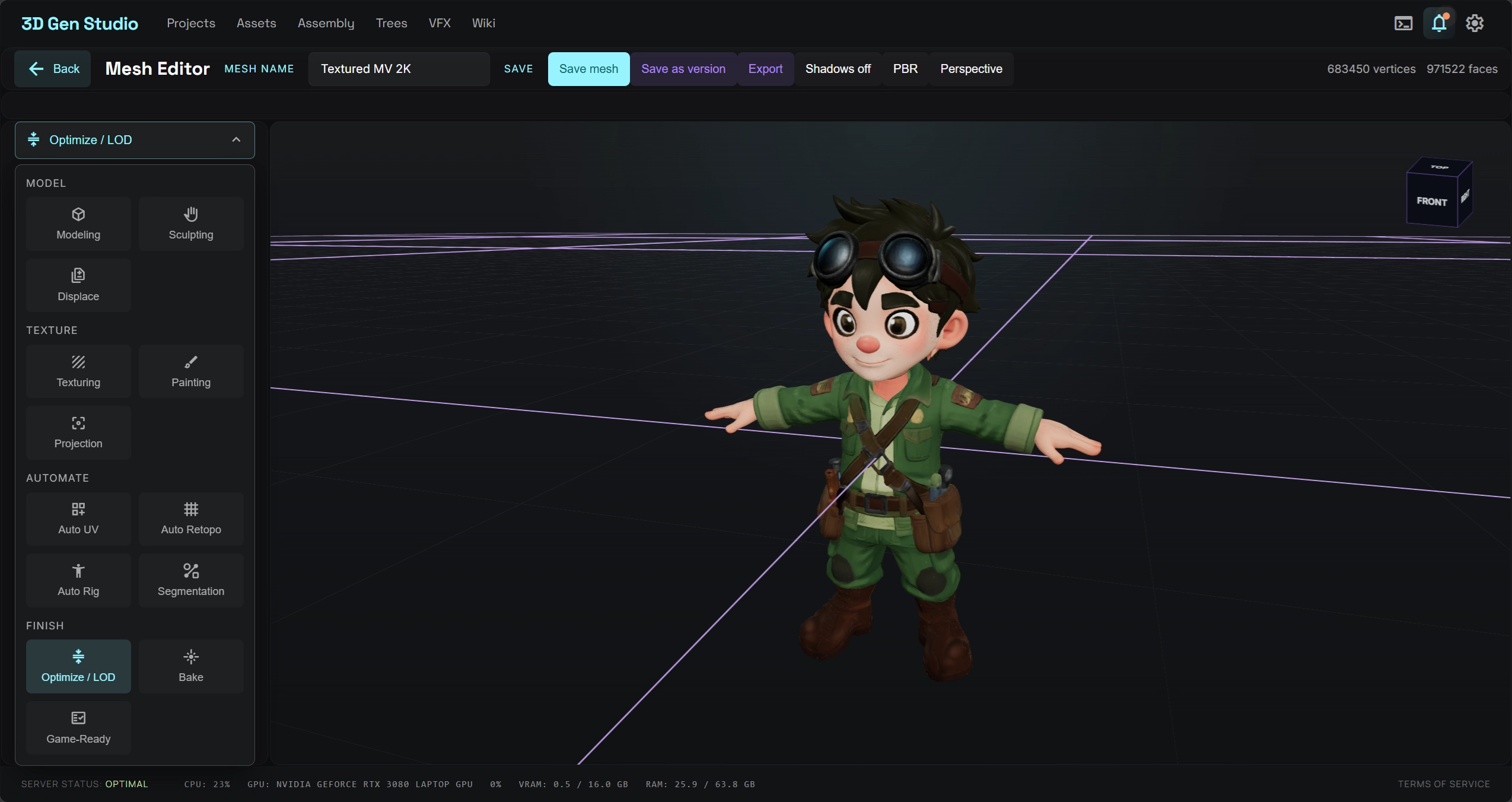Open the console terminal icon
Screen dimensions: 1512x802
pyautogui.click(x=1403, y=23)
